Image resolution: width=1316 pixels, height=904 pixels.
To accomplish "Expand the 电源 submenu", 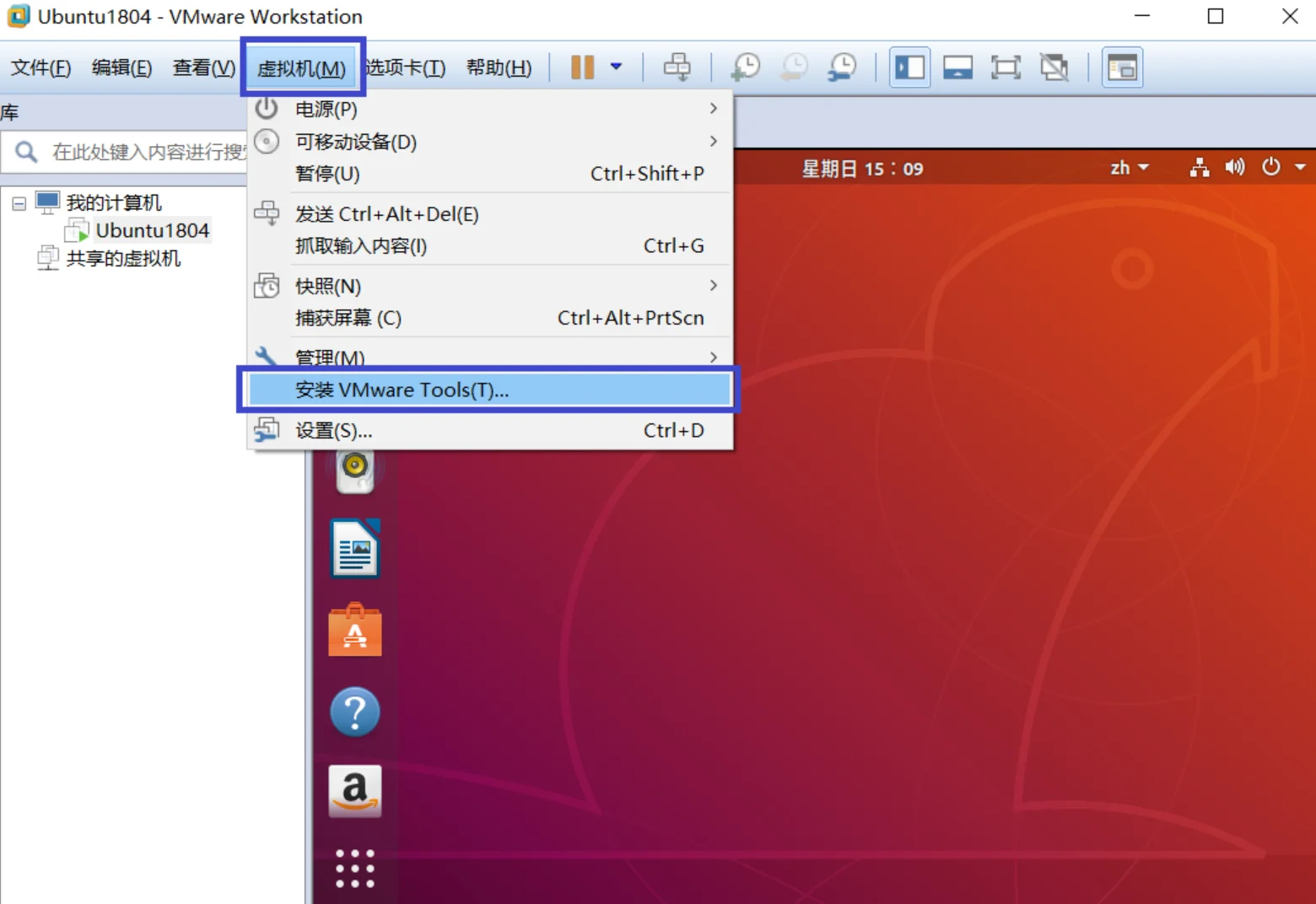I will [325, 108].
